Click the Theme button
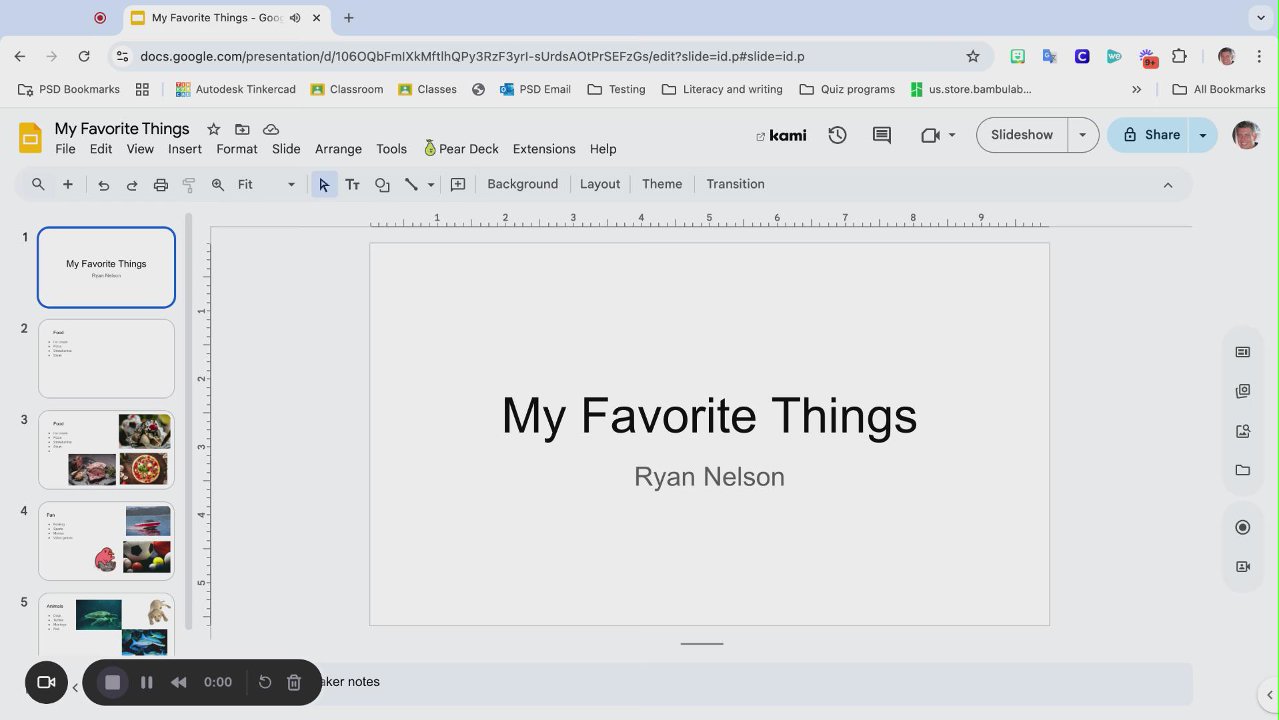The width and height of the screenshot is (1279, 720). 662,184
